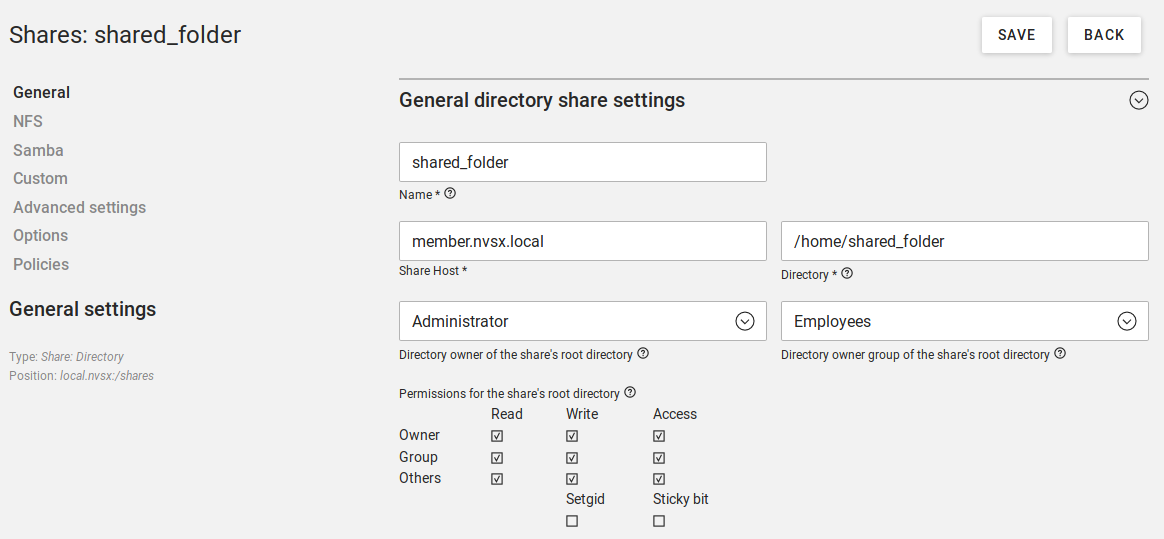Switch to the NFS section
This screenshot has width=1164, height=539.
pyautogui.click(x=28, y=121)
